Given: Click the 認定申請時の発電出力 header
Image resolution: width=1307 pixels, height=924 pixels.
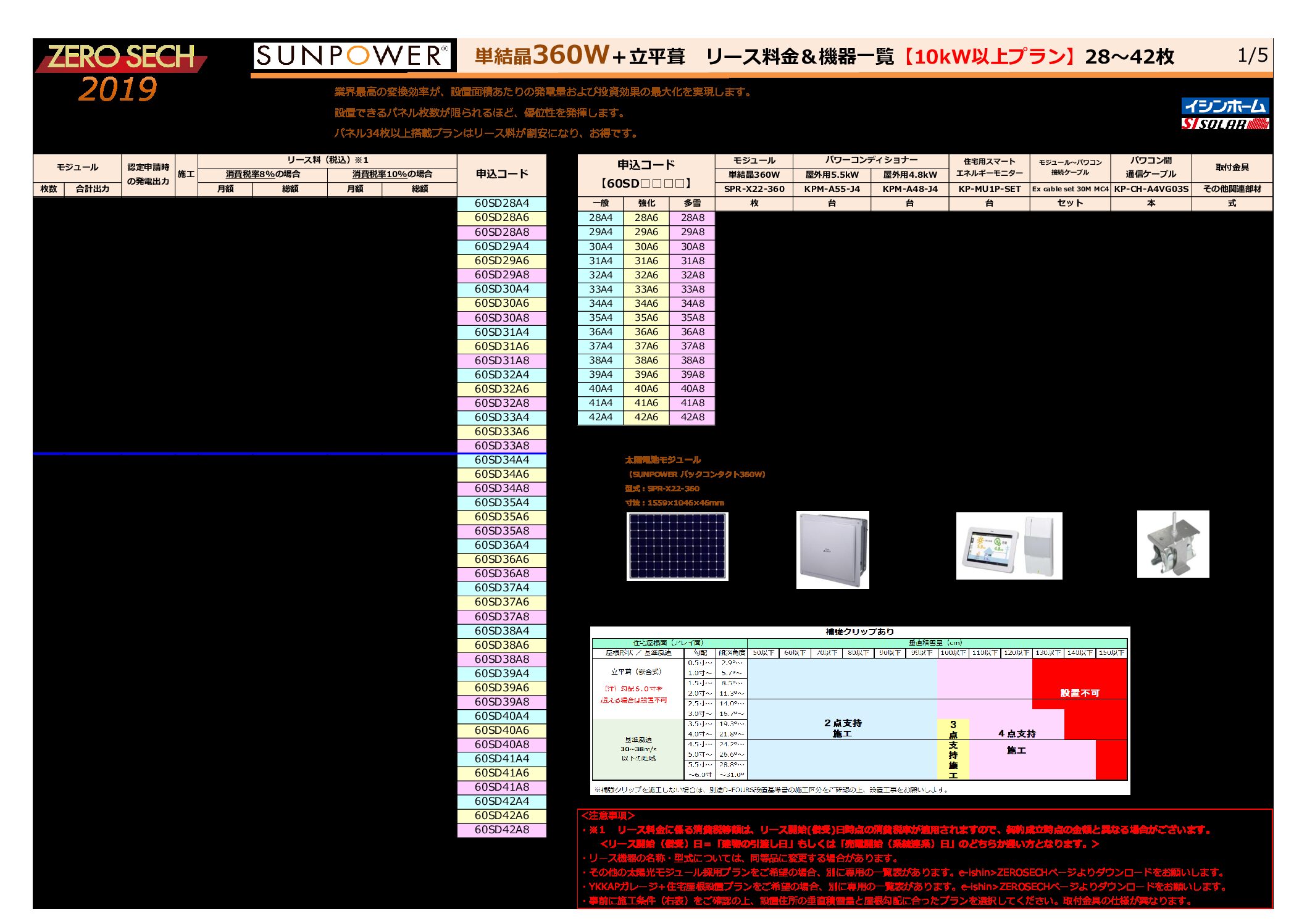Looking at the screenshot, I should pyautogui.click(x=148, y=175).
